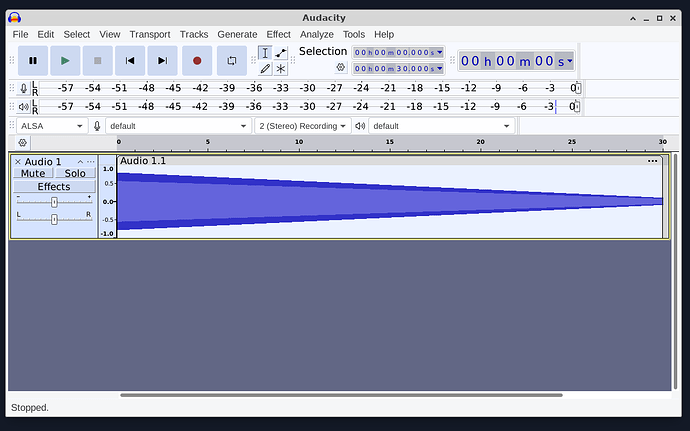The image size is (690, 431).
Task: Click the Effects button on Audio 1
Action: coord(54,187)
